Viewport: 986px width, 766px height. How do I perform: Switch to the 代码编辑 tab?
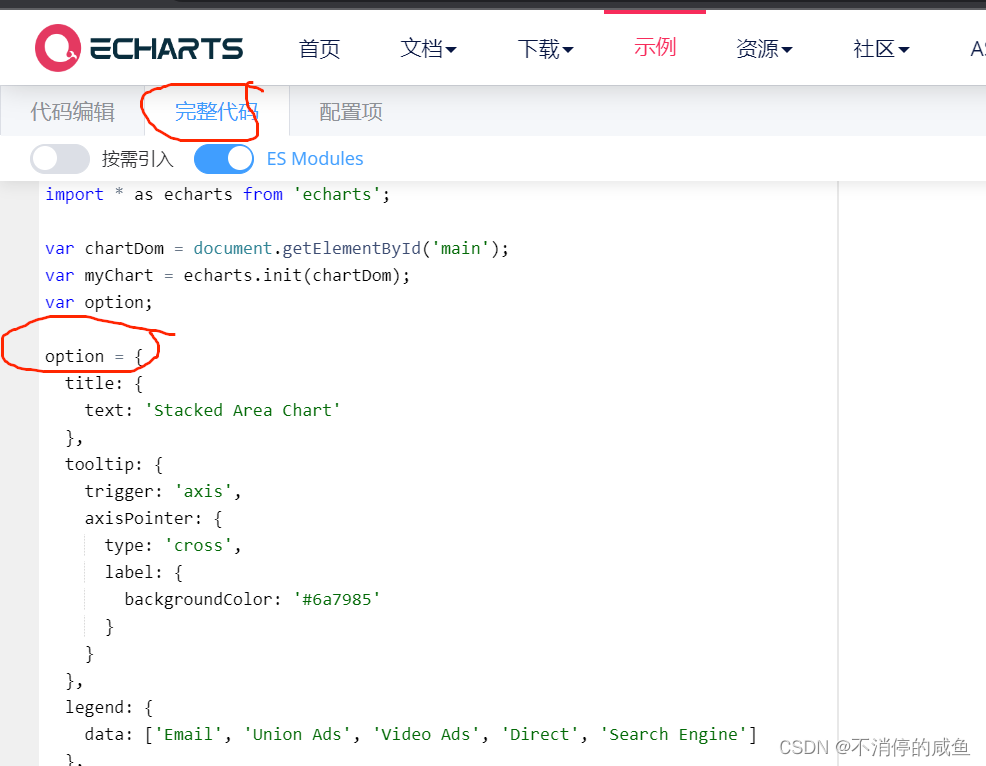[72, 111]
